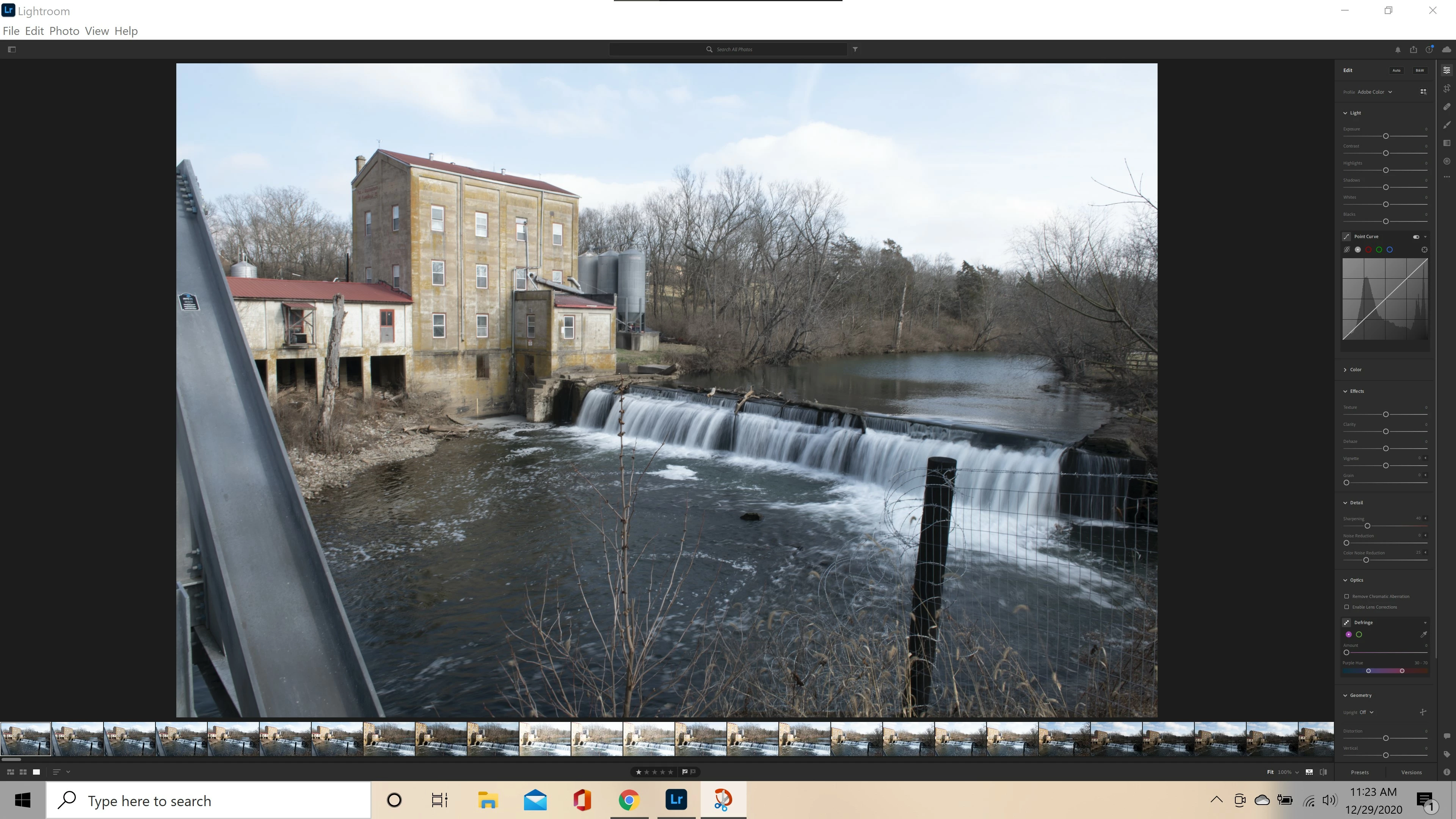Open the Keywords tag panel icon
Image resolution: width=1456 pixels, height=819 pixels.
click(1447, 754)
